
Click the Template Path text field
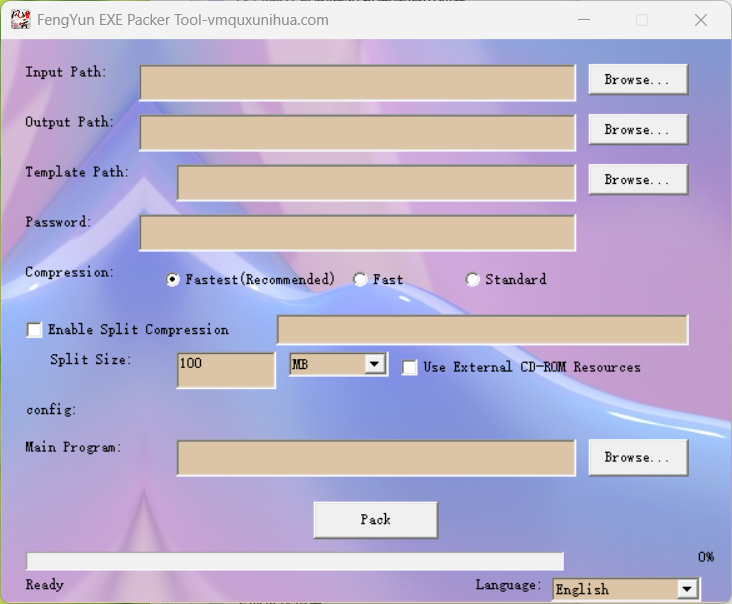tap(376, 183)
